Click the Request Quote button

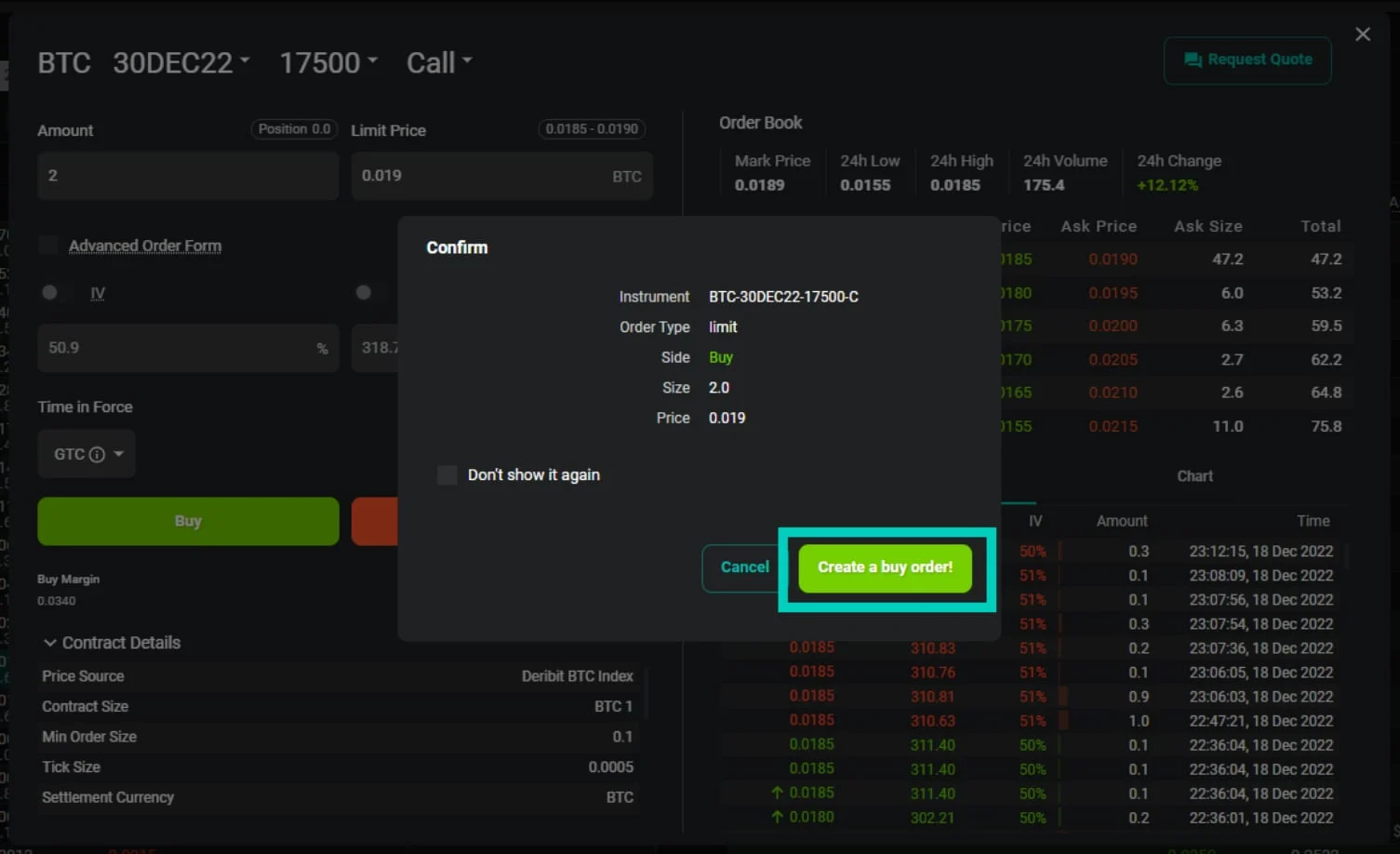[x=1247, y=60]
